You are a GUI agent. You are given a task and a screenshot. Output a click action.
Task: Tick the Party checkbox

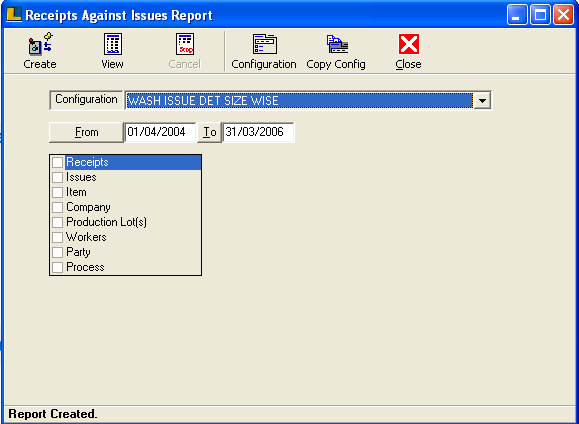point(58,252)
